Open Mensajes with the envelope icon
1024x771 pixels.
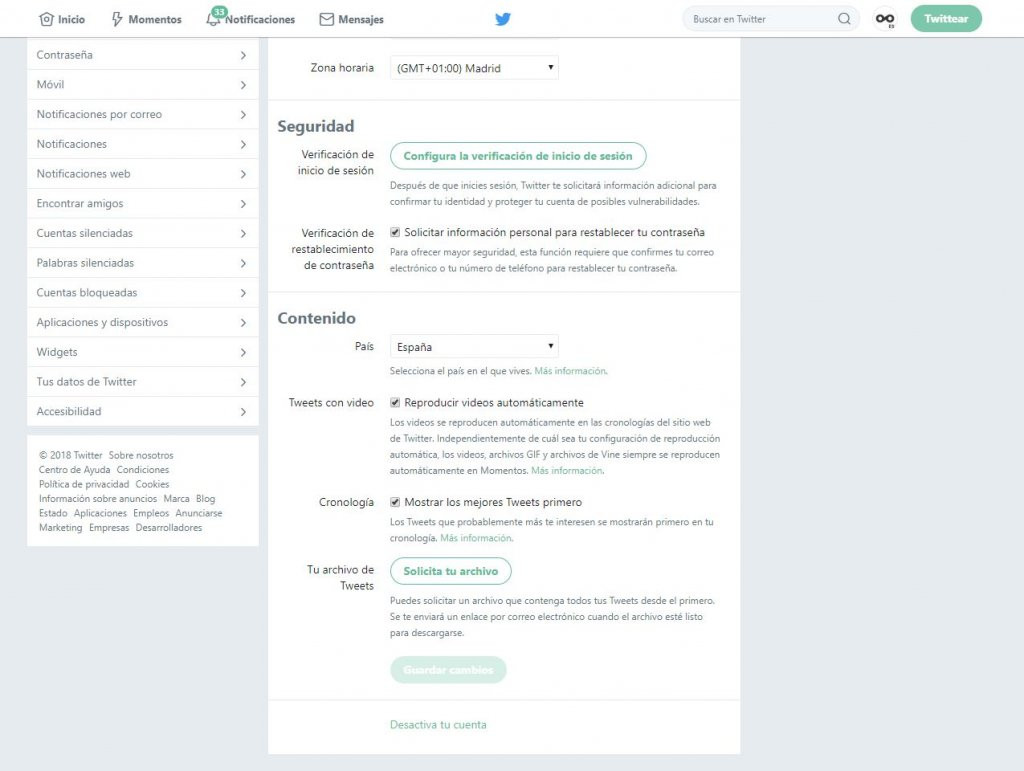tap(325, 18)
